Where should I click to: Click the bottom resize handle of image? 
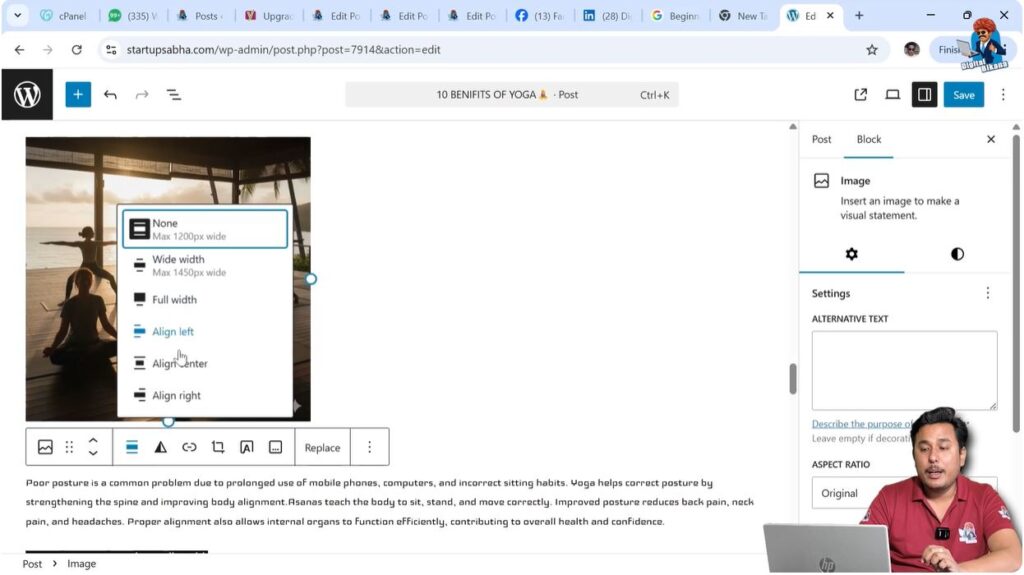tap(168, 421)
